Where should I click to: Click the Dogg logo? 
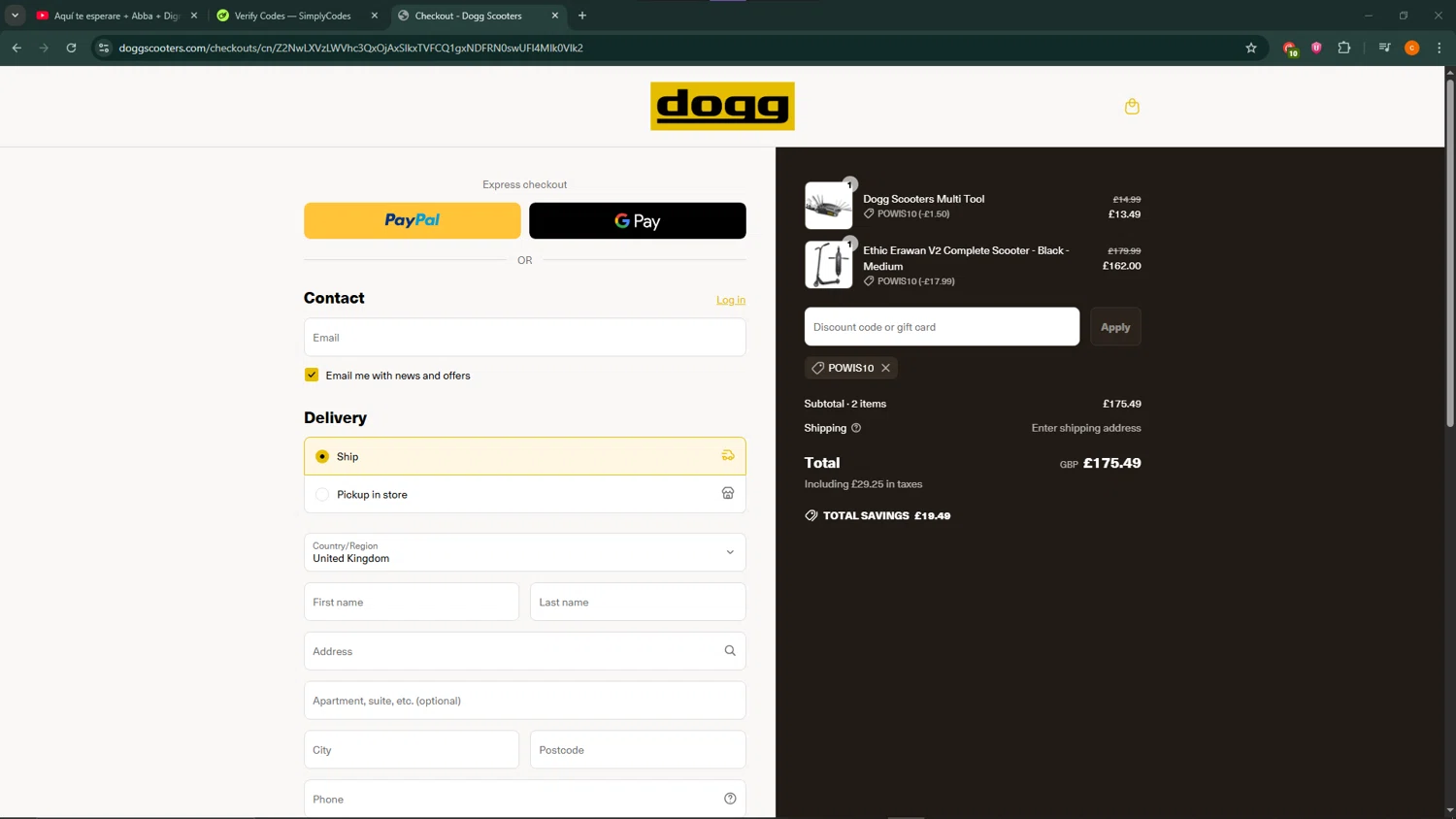tap(722, 106)
